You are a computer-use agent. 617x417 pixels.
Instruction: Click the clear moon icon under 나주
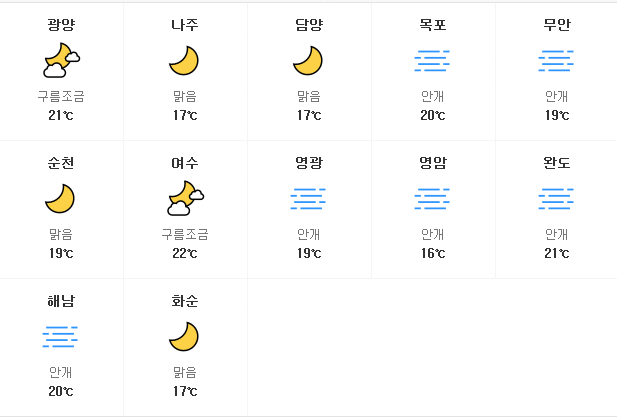pyautogui.click(x=184, y=61)
